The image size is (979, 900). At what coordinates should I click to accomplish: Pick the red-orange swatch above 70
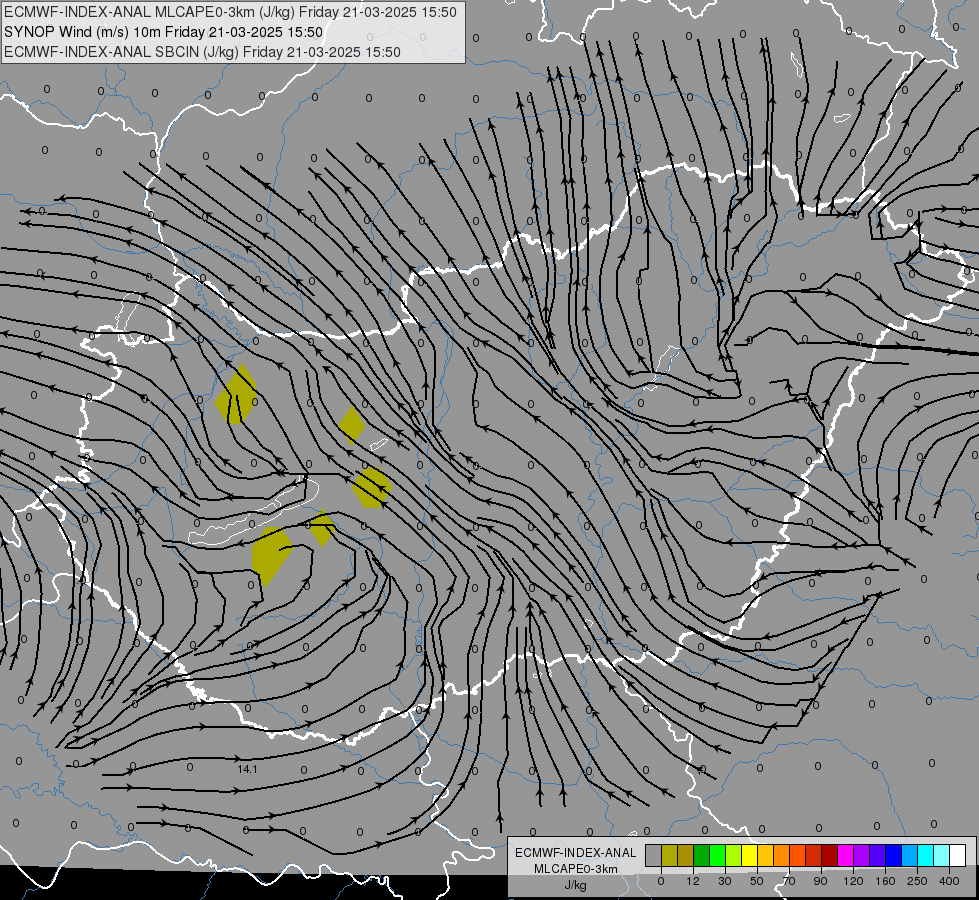pos(797,855)
